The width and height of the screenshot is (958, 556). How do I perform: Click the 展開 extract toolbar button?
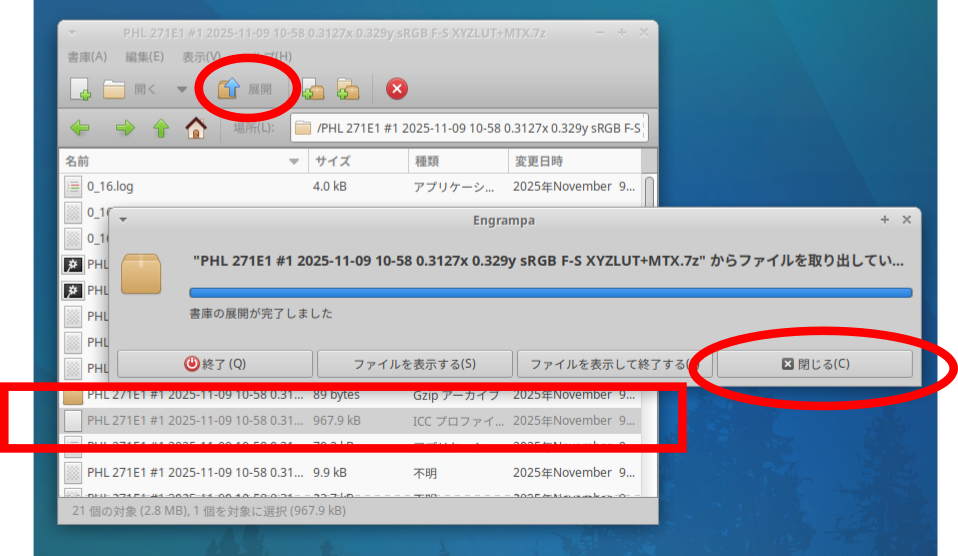pyautogui.click(x=245, y=89)
